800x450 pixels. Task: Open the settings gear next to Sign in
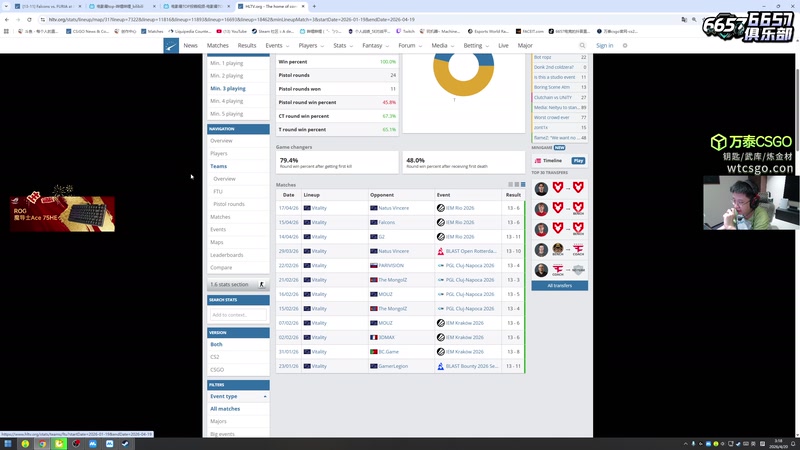pyautogui.click(x=625, y=46)
